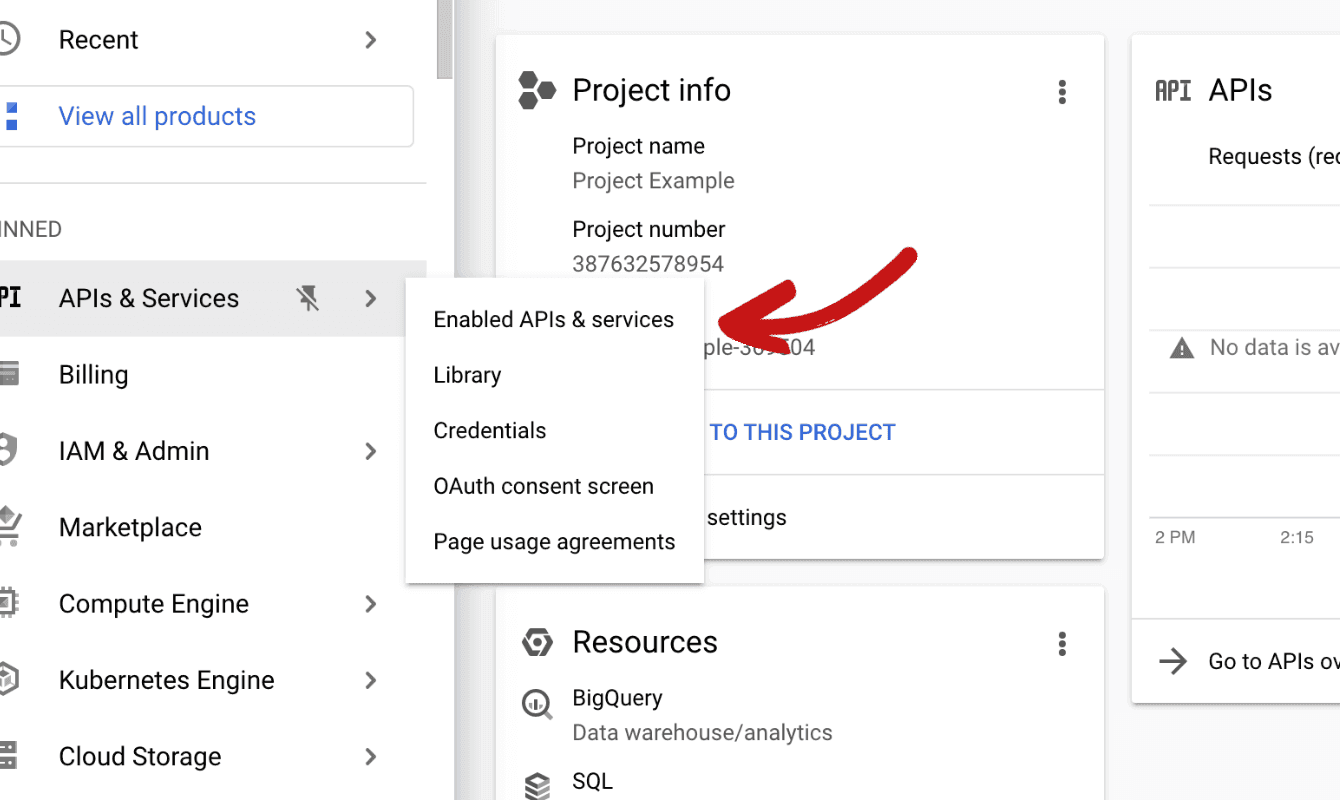
Task: Open Kubernetes Engine in the sidebar
Action: pyautogui.click(x=213, y=680)
